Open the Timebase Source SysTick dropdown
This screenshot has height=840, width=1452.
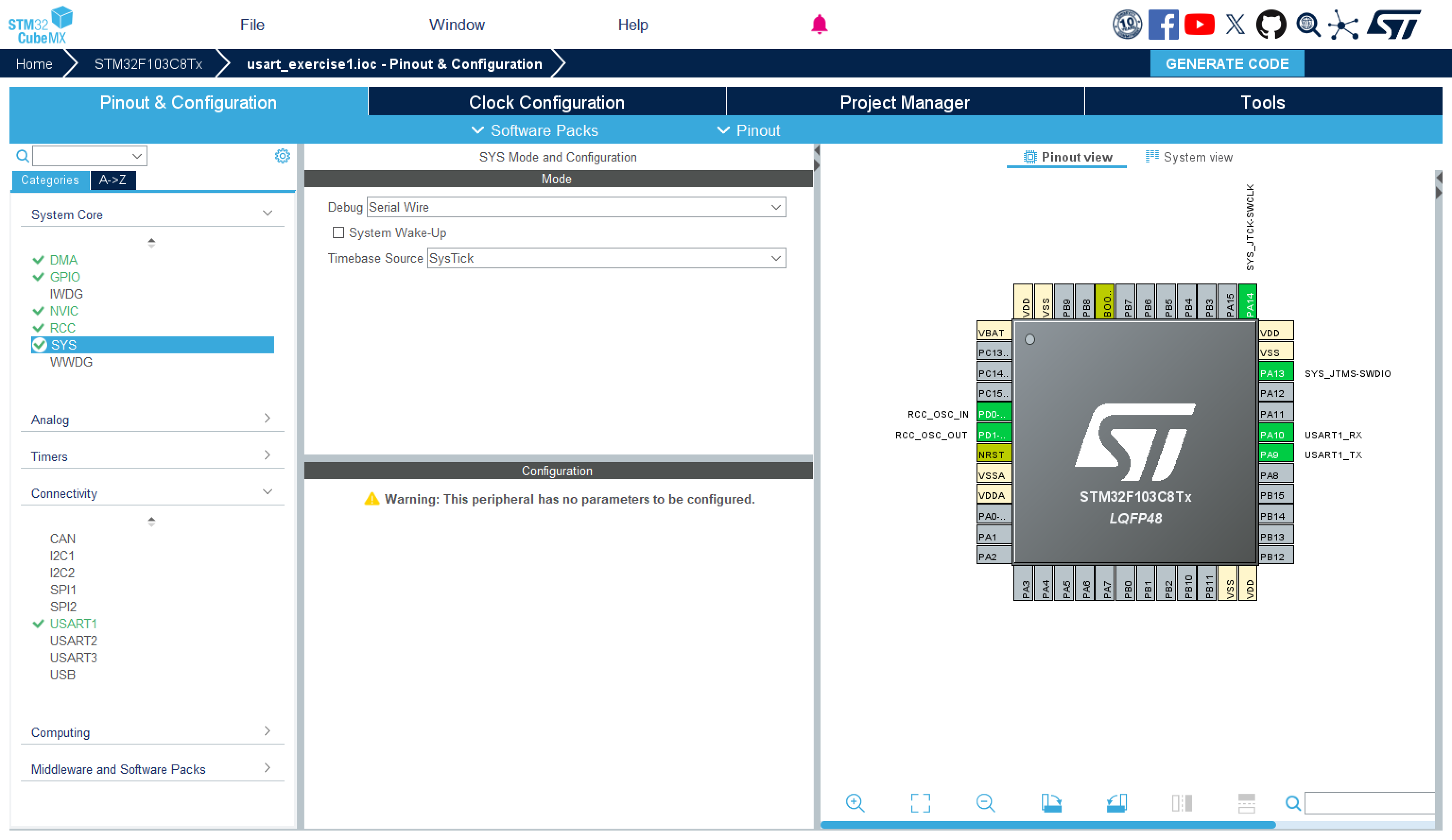point(606,258)
